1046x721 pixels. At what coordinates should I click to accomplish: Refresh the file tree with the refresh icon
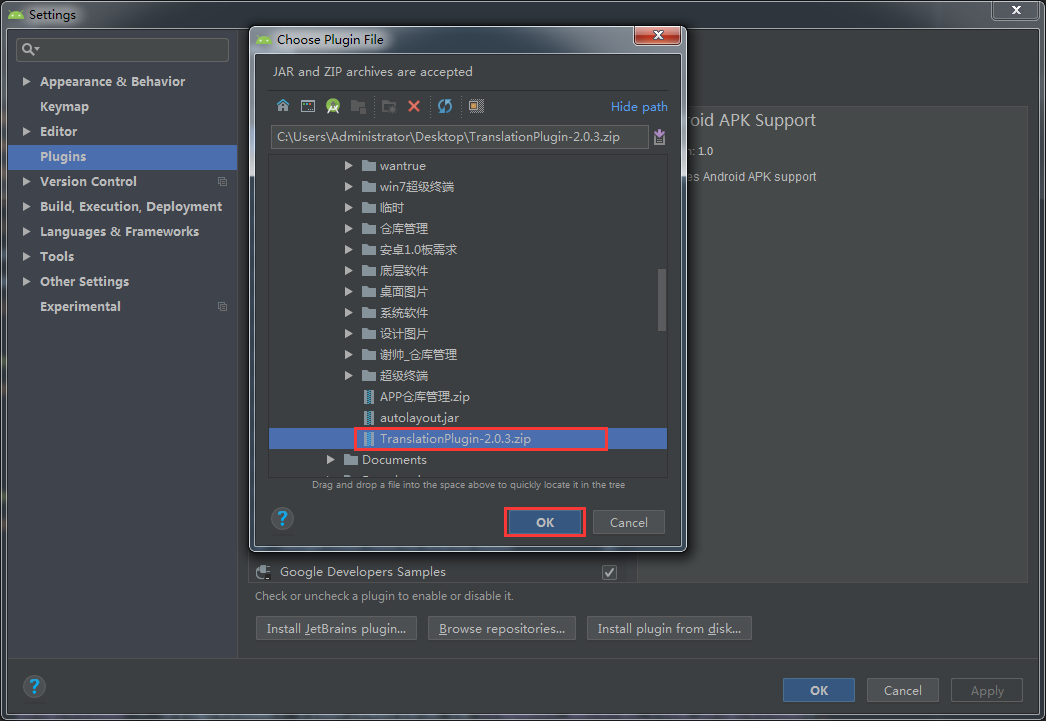pos(444,106)
